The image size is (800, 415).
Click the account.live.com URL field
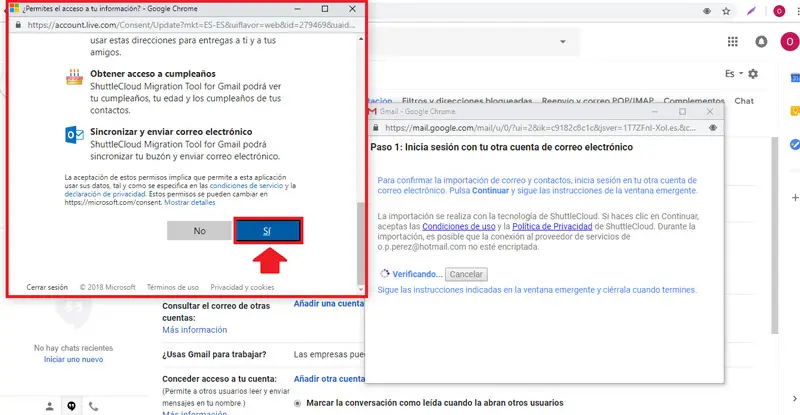pos(191,25)
